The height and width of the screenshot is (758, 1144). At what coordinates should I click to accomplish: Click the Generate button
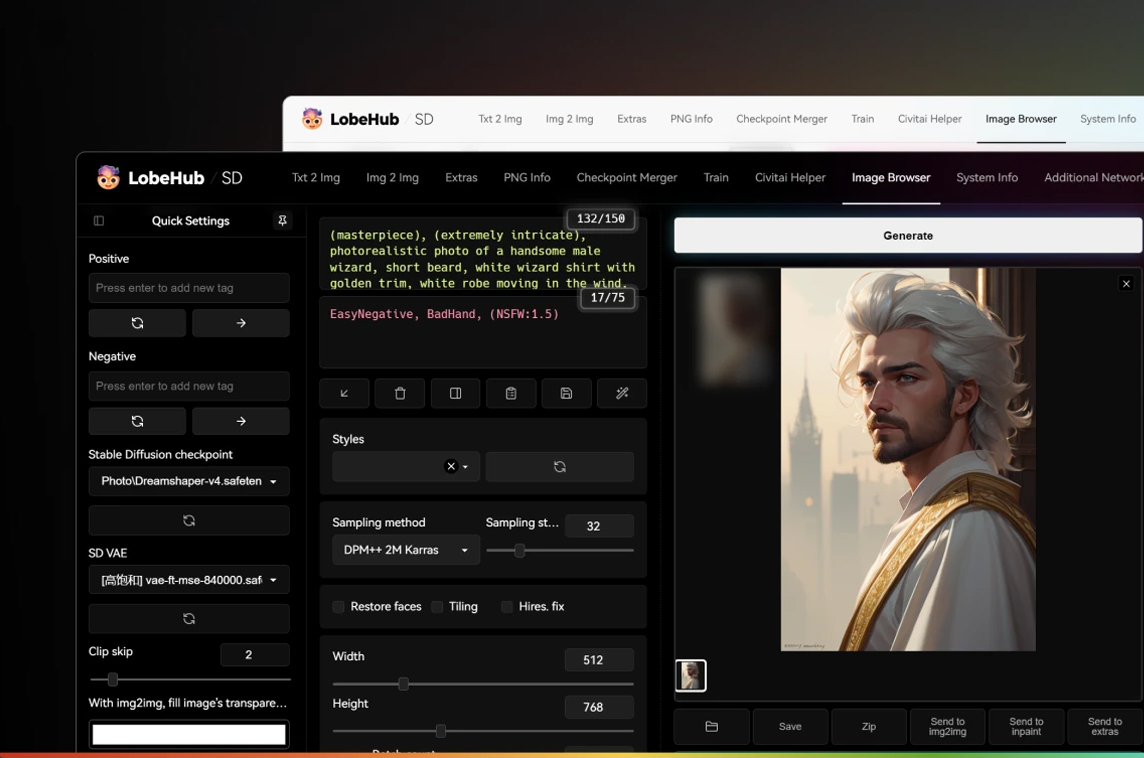[908, 236]
